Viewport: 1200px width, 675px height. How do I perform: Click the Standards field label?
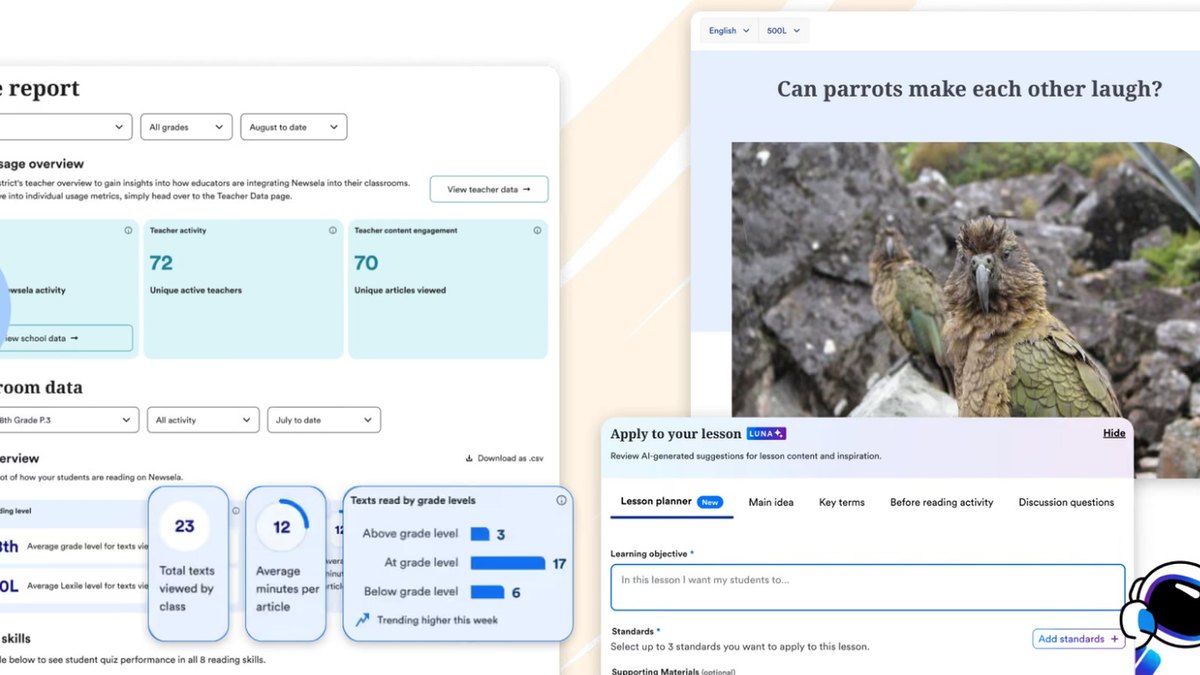(x=635, y=632)
